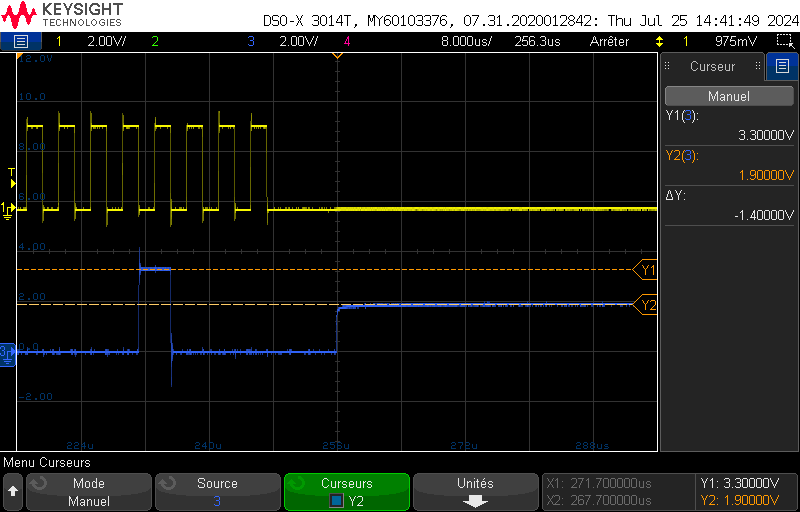Open the sidebar panel list icon

click(782, 66)
